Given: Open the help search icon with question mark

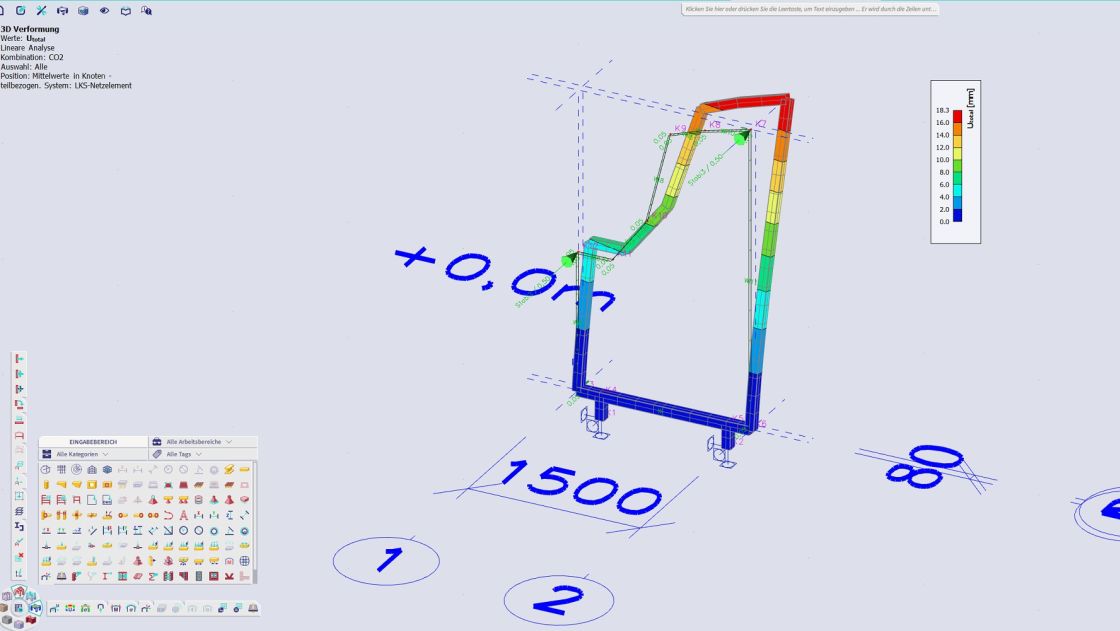Looking at the screenshot, I should (146, 10).
